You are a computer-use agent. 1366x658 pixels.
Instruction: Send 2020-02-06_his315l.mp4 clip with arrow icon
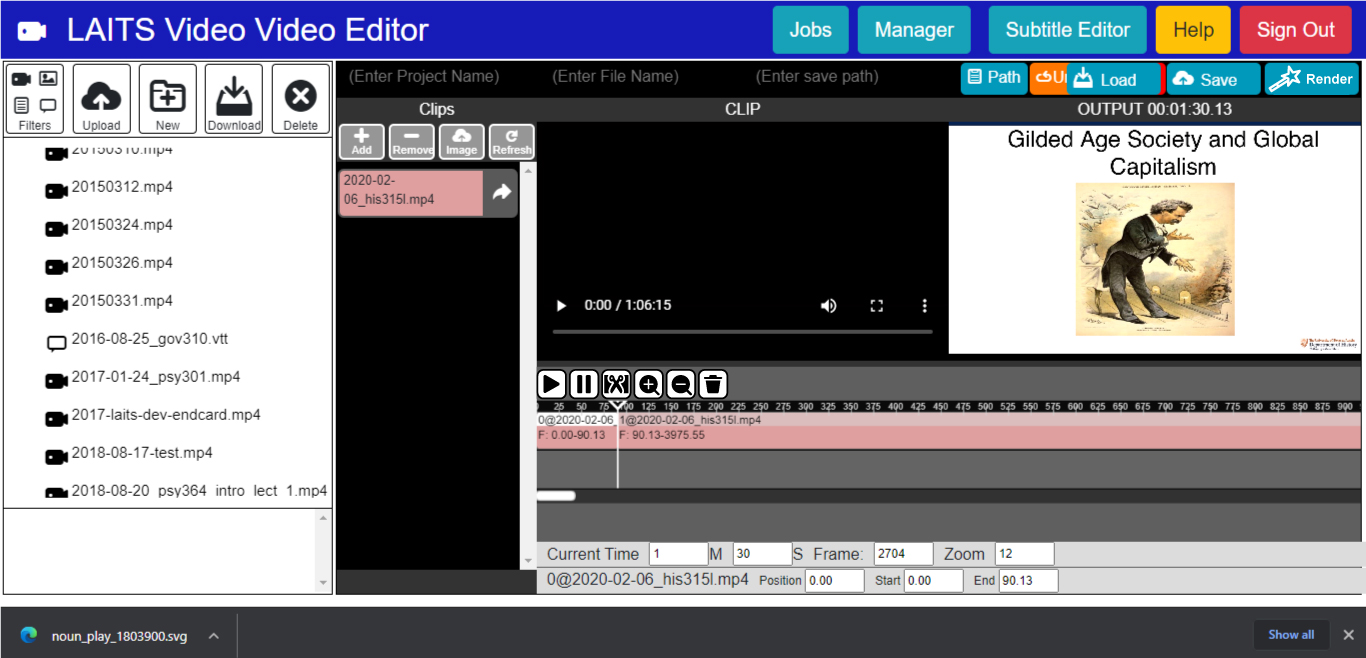501,192
